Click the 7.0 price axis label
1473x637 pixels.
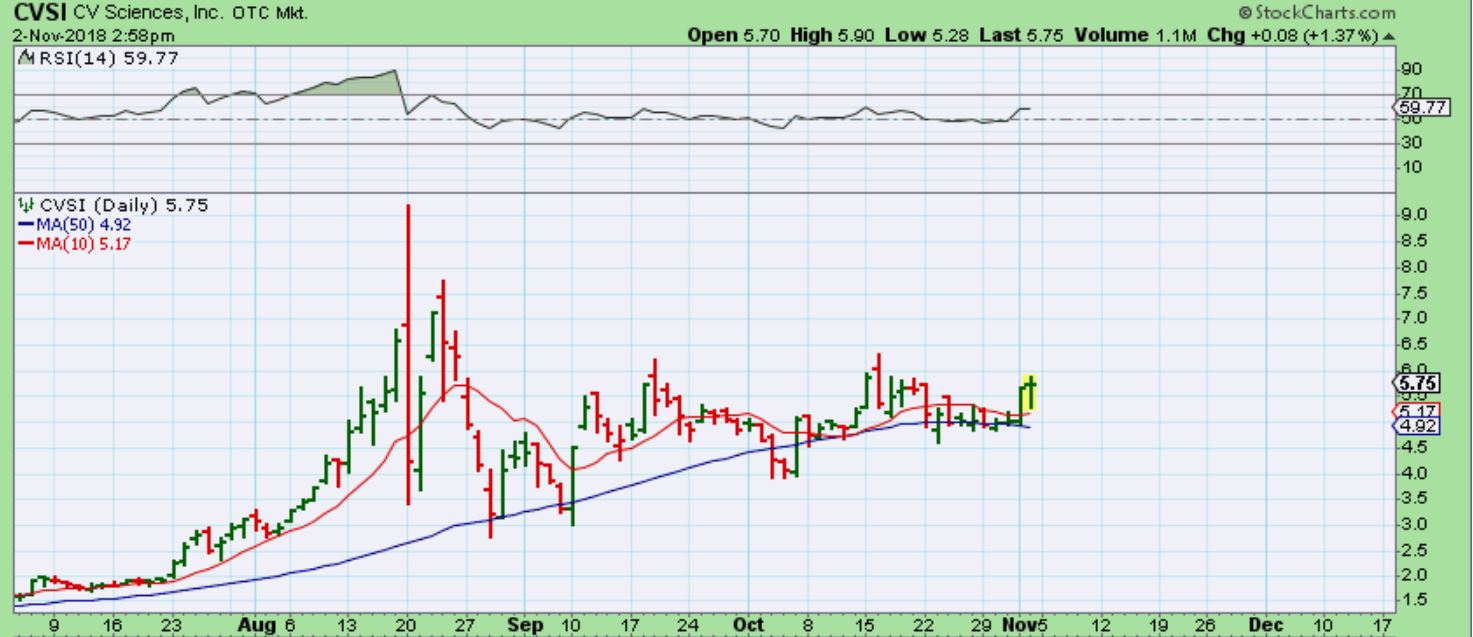point(1413,318)
